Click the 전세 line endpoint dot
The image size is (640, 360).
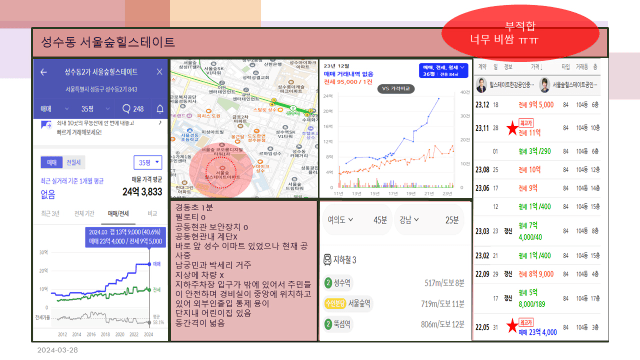pos(149,289)
